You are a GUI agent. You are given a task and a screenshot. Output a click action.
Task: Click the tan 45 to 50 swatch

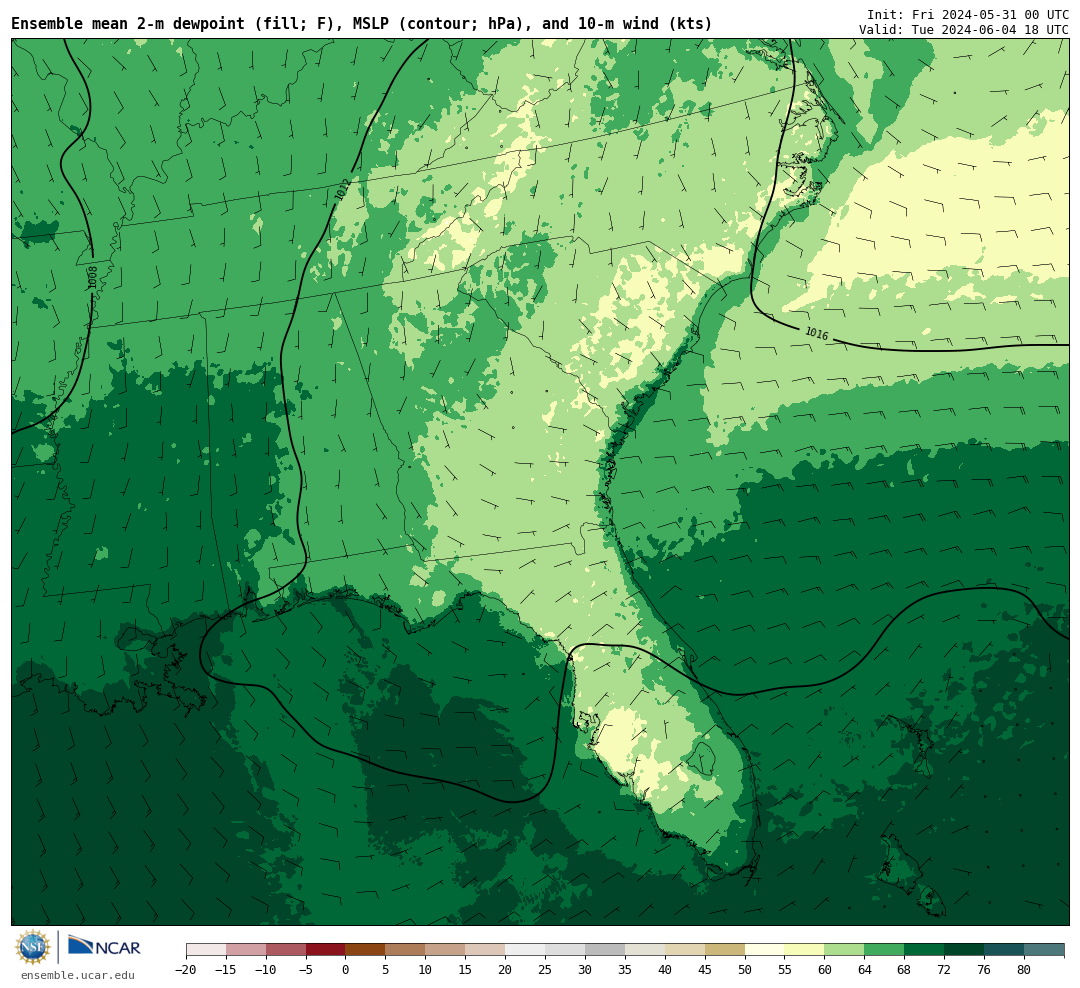725,949
